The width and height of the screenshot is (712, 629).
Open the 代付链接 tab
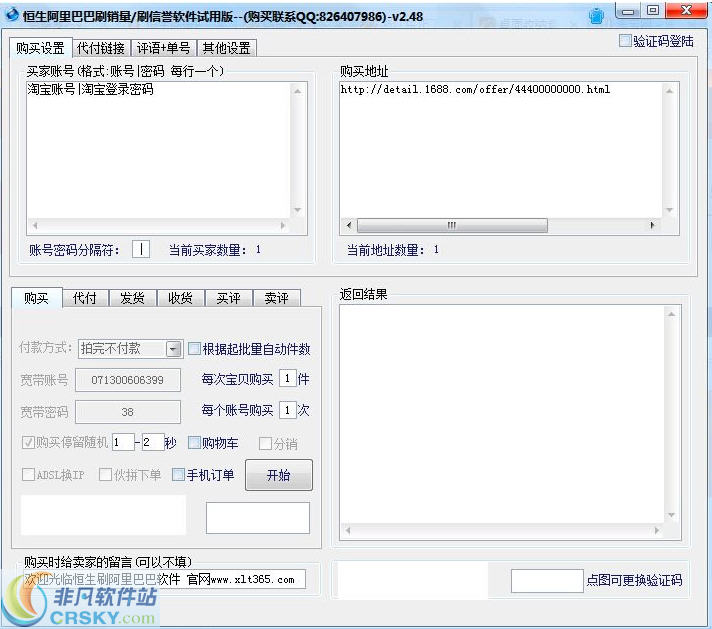tap(101, 48)
